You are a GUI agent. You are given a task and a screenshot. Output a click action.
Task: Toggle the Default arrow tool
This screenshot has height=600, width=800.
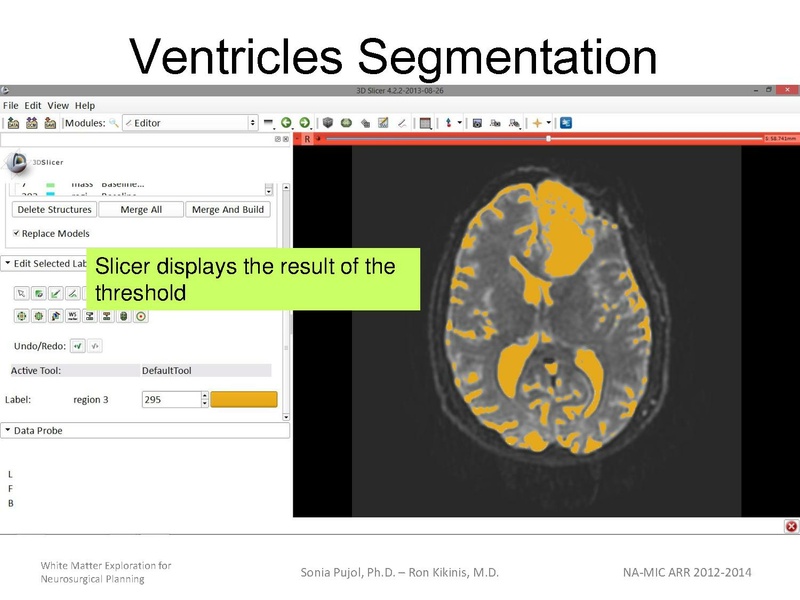click(20, 293)
